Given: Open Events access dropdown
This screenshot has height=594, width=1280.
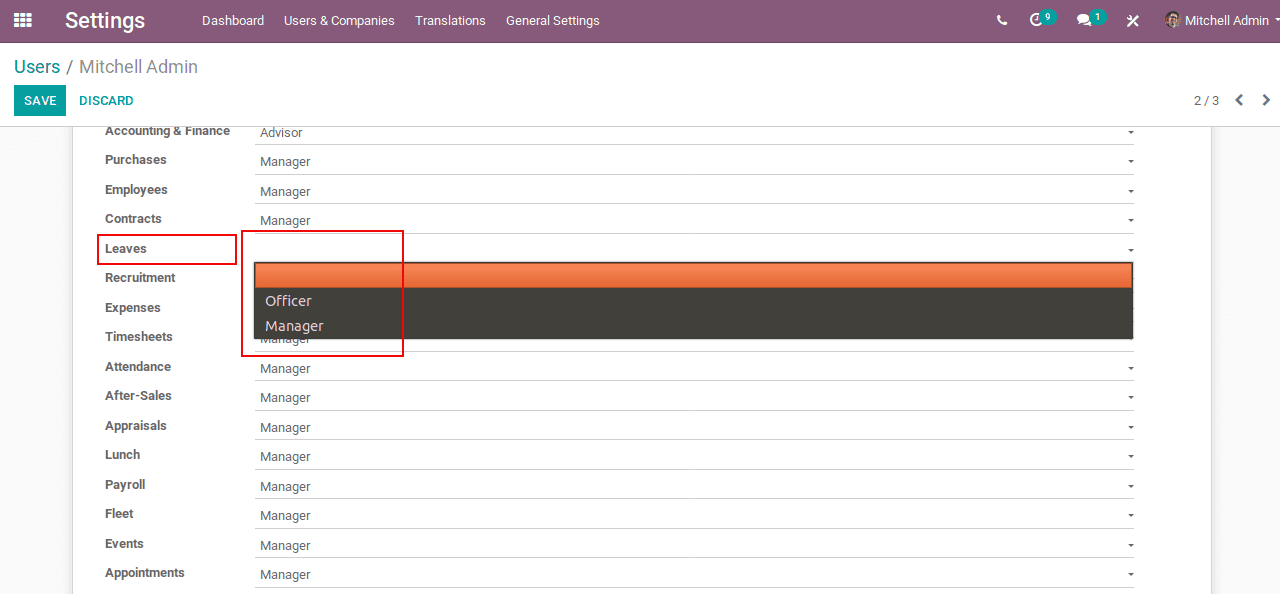Looking at the screenshot, I should click(x=694, y=545).
